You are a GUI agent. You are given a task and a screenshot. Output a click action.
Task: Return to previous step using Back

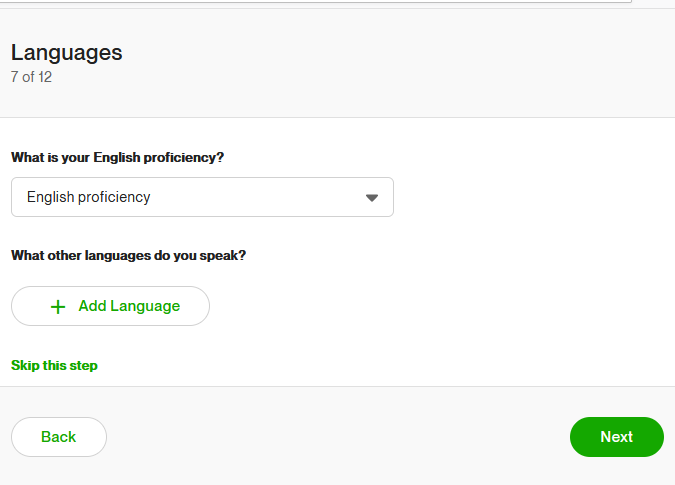click(59, 437)
